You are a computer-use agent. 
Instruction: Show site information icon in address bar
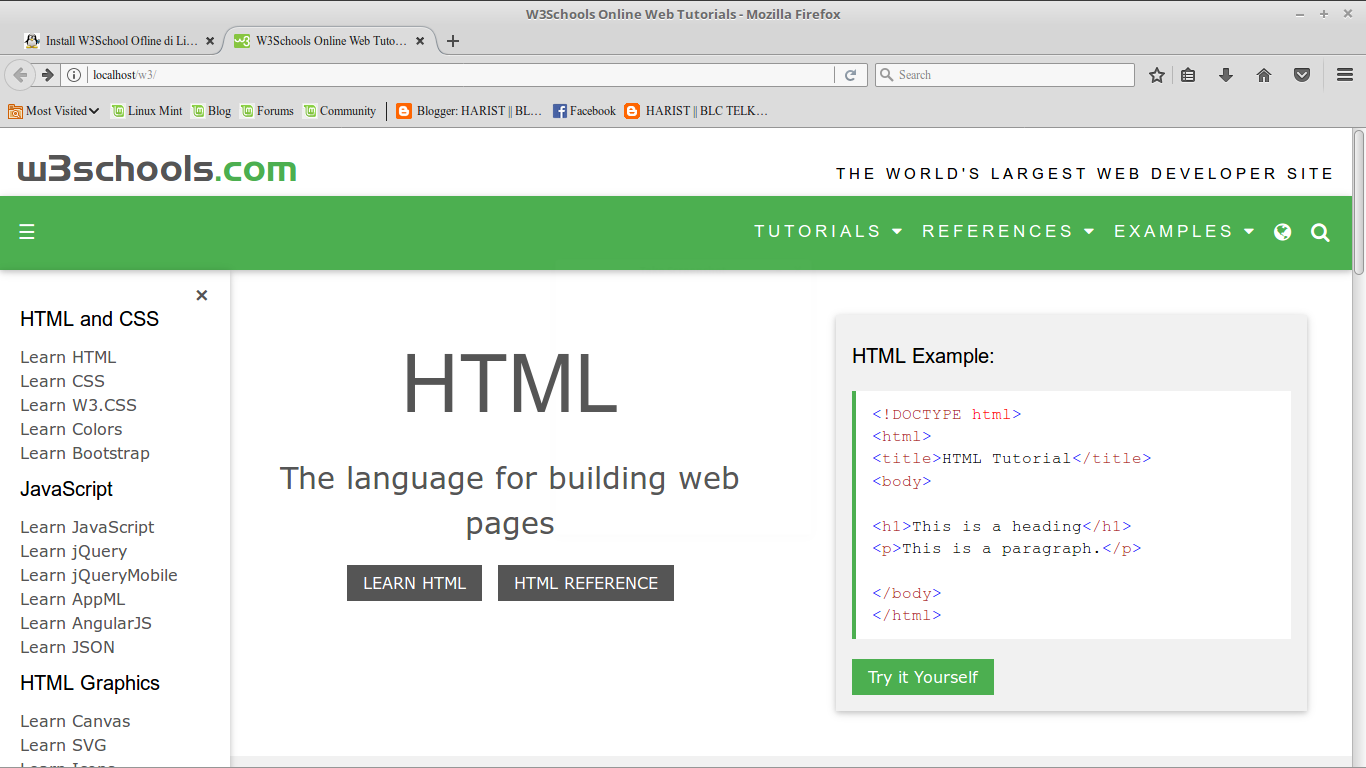74,75
